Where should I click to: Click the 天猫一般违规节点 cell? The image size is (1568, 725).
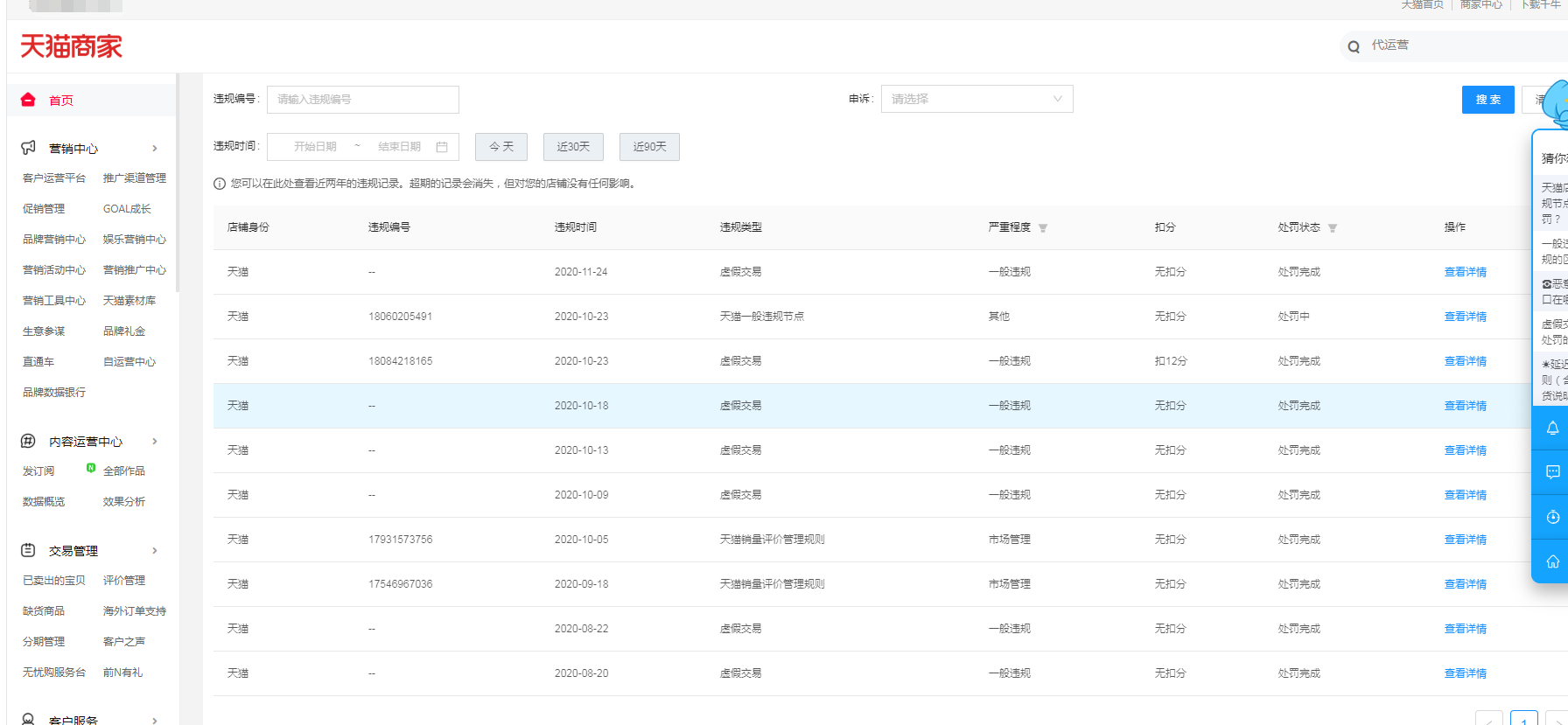tap(762, 317)
